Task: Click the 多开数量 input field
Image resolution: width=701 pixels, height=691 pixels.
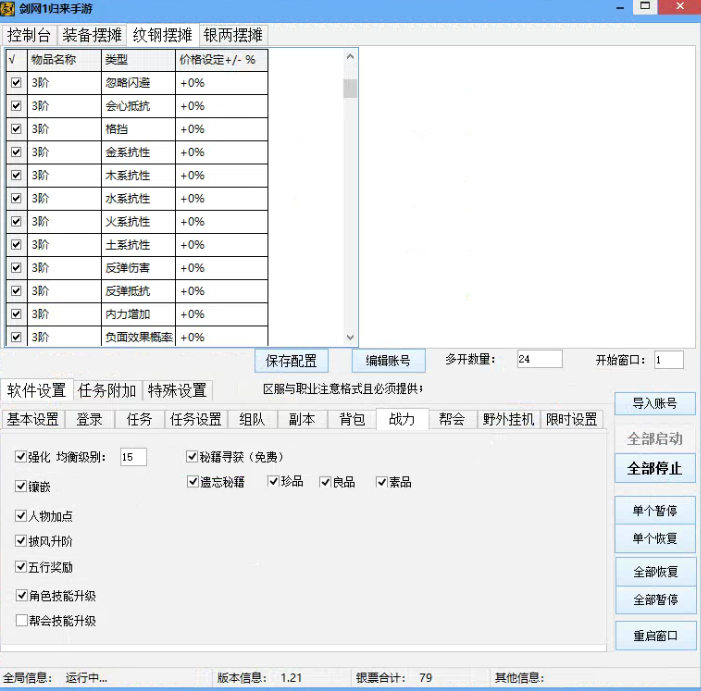Action: 540,359
